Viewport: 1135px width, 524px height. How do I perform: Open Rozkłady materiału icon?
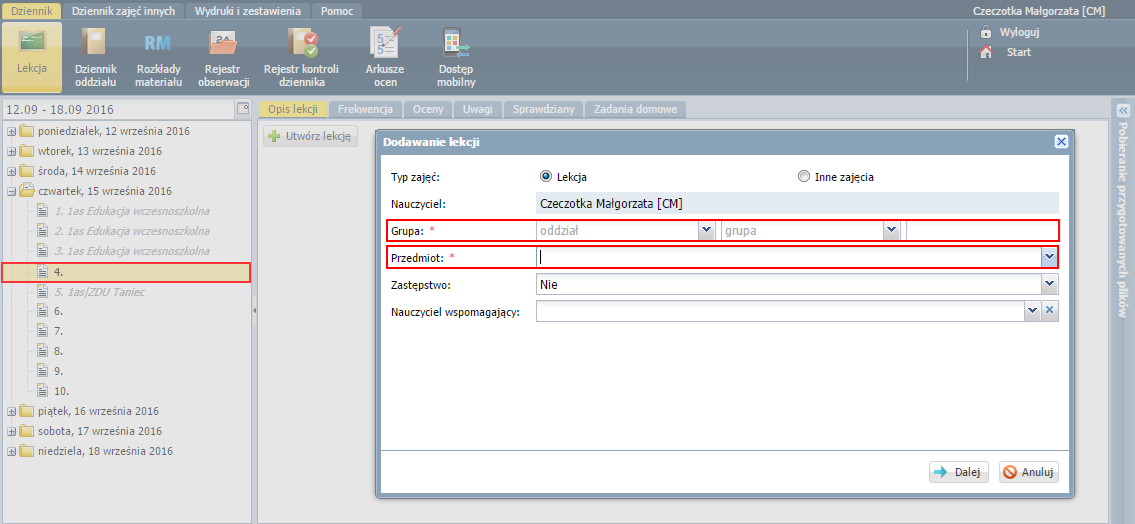pos(158,42)
